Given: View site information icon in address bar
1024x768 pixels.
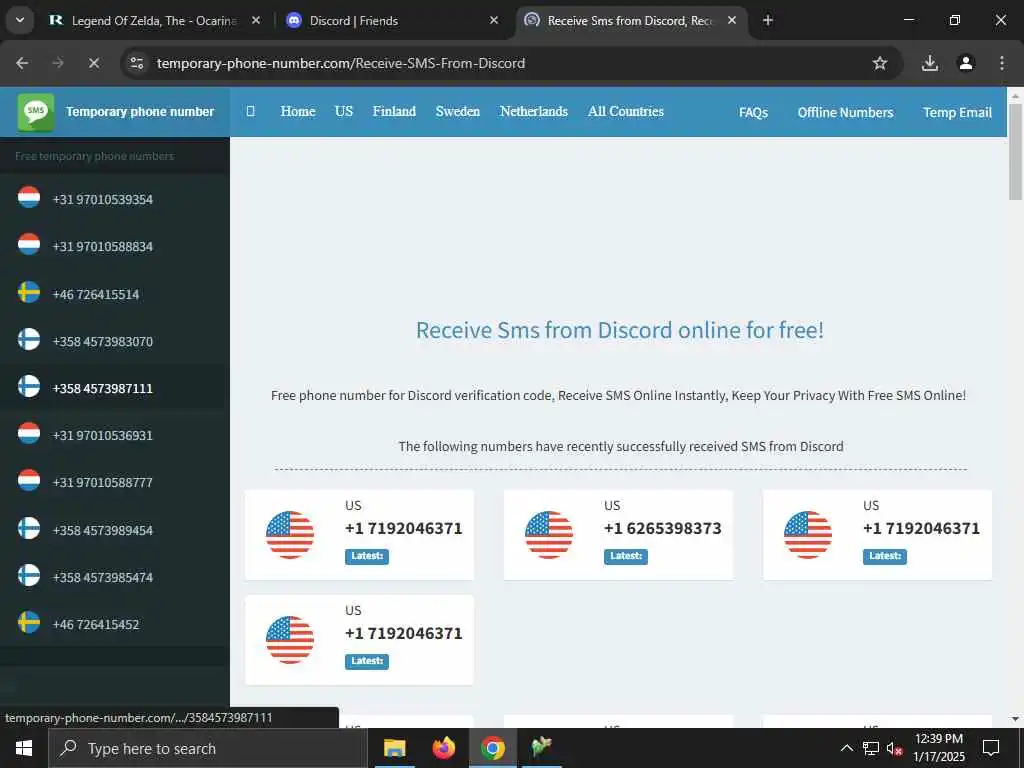Looking at the screenshot, I should tap(137, 63).
